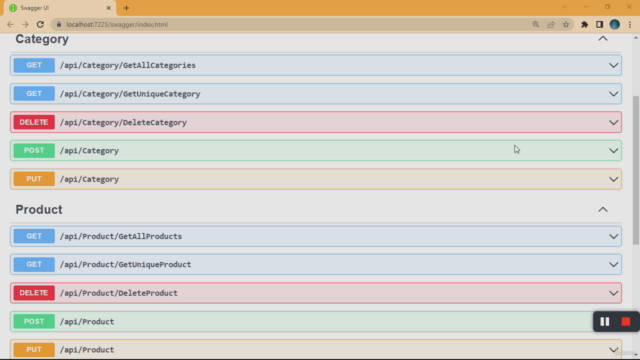Click GET badge for GetUniqueProduct
The height and width of the screenshot is (360, 640).
34,264
